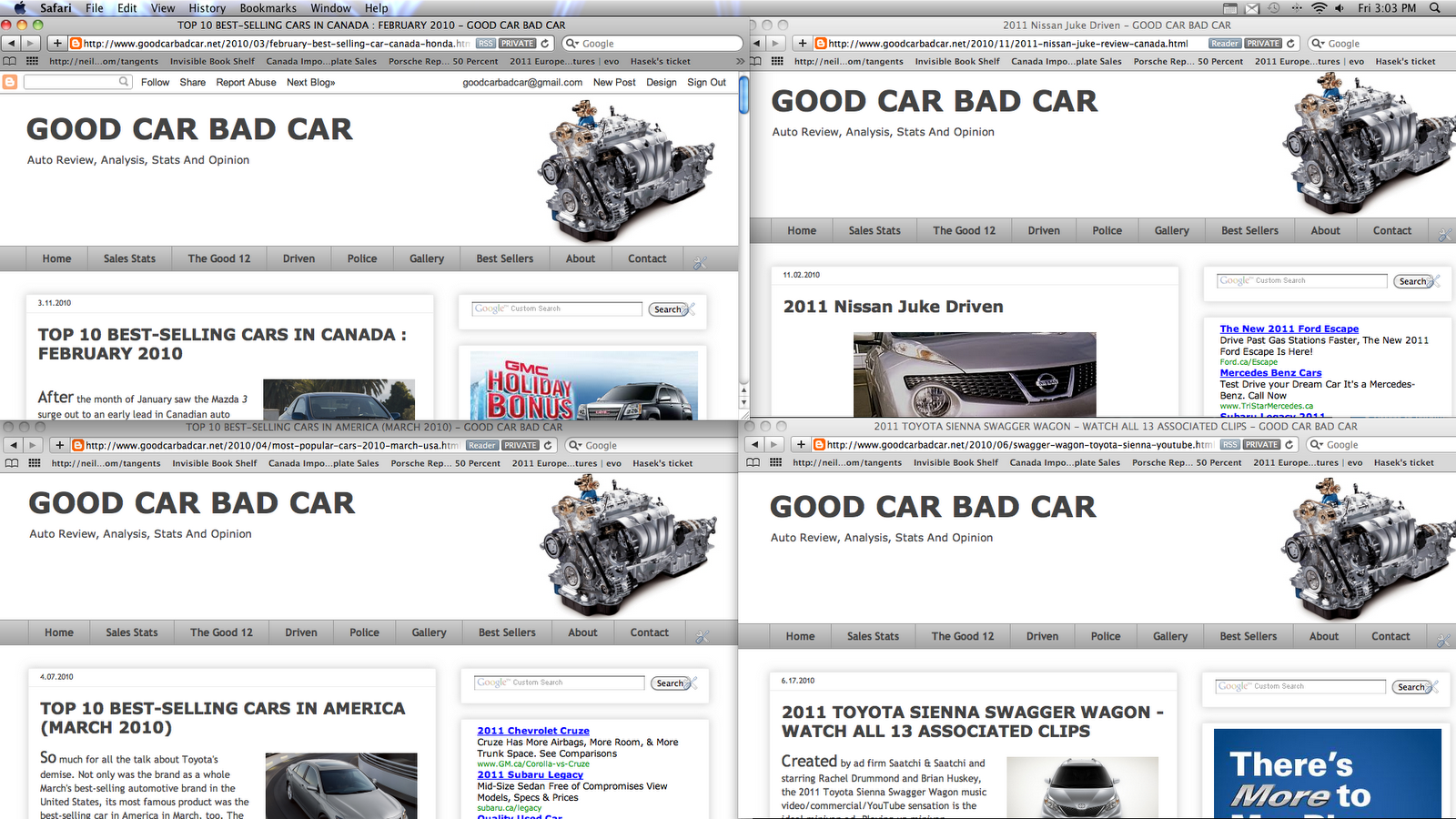This screenshot has height=819, width=1456.
Task: Open Hasek's ticket bookmark in Nissan Juke window
Action: click(x=1405, y=61)
